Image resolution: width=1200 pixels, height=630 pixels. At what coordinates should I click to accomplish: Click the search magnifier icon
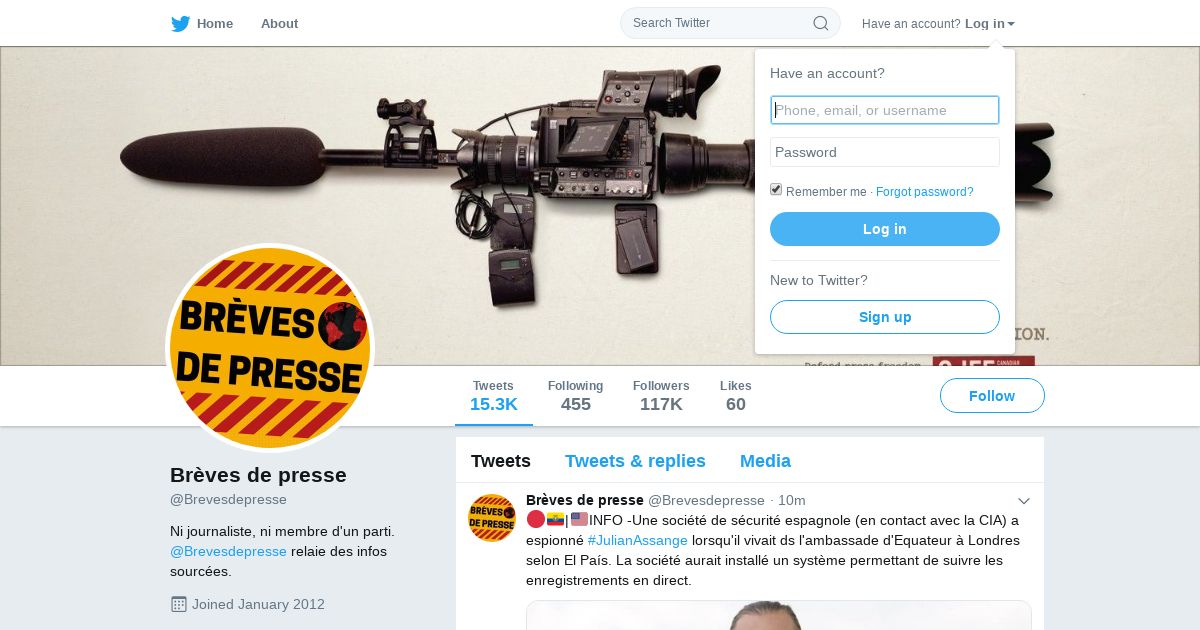point(820,23)
